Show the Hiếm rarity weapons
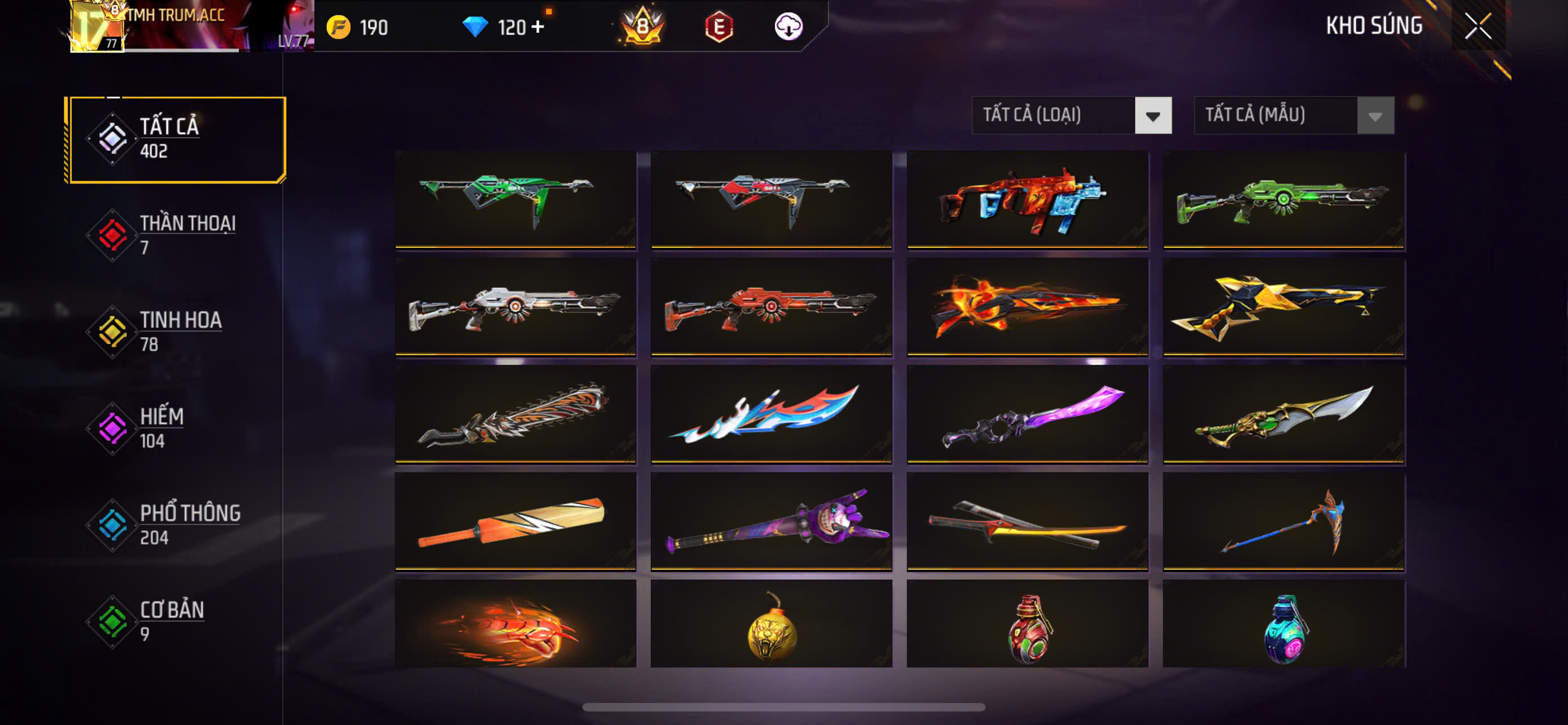 (x=177, y=429)
